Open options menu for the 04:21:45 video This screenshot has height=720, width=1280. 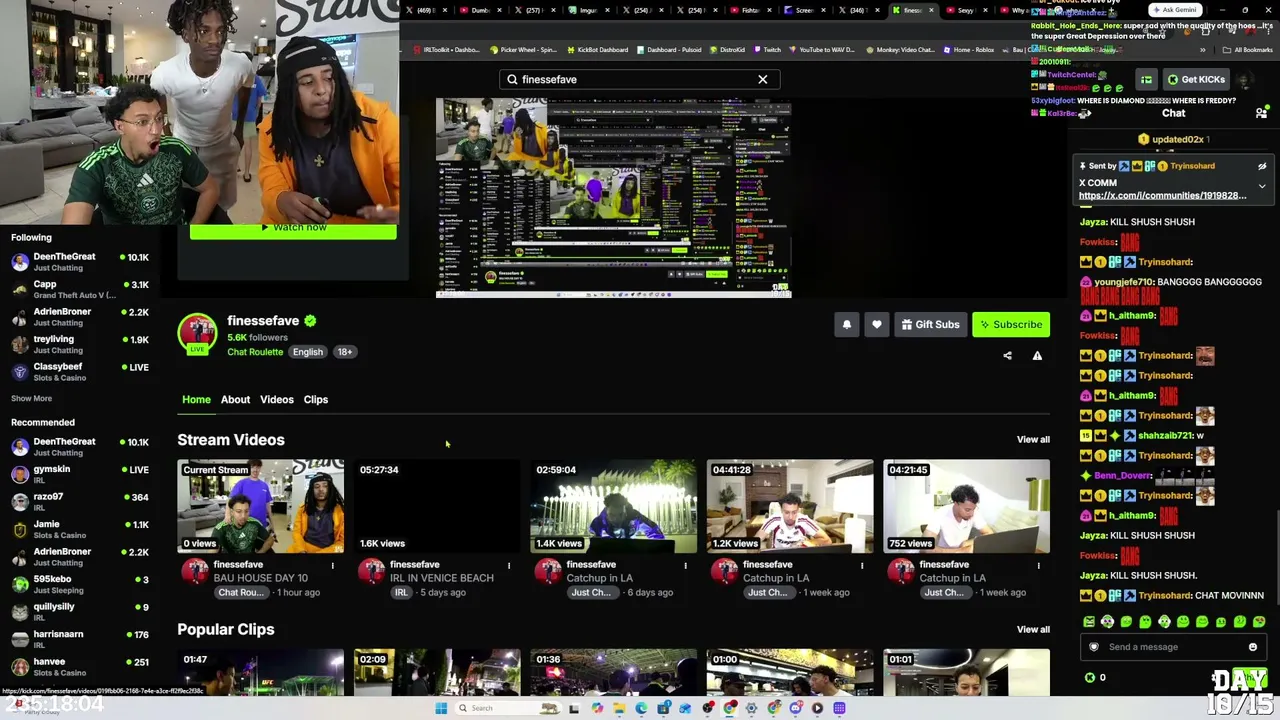point(1038,566)
